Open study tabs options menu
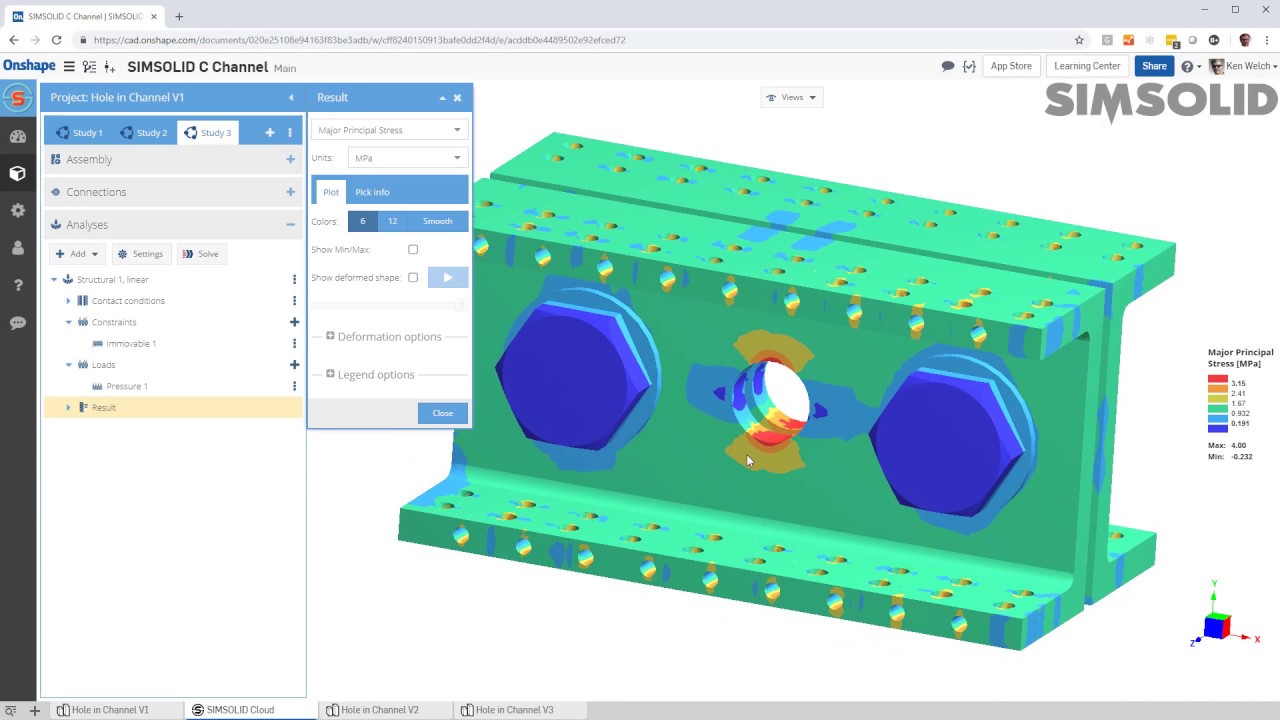 [x=290, y=132]
